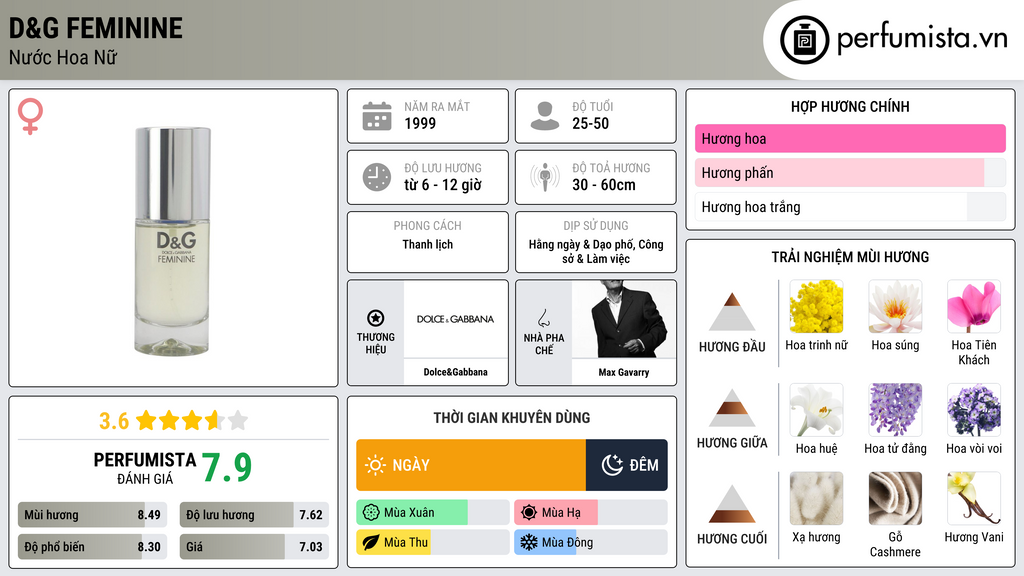Click the Dolce&Gabbana brand name caption
Image resolution: width=1024 pixels, height=576 pixels.
click(x=455, y=372)
